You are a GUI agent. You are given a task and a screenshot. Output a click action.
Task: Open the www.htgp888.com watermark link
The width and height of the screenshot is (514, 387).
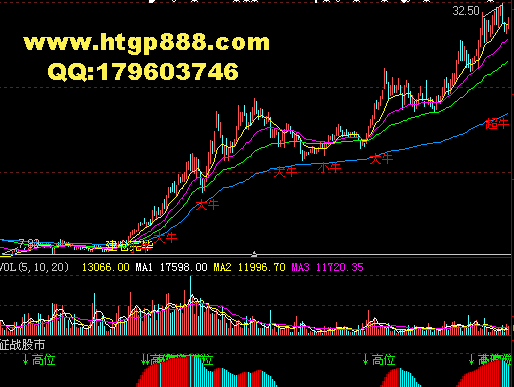click(x=146, y=42)
